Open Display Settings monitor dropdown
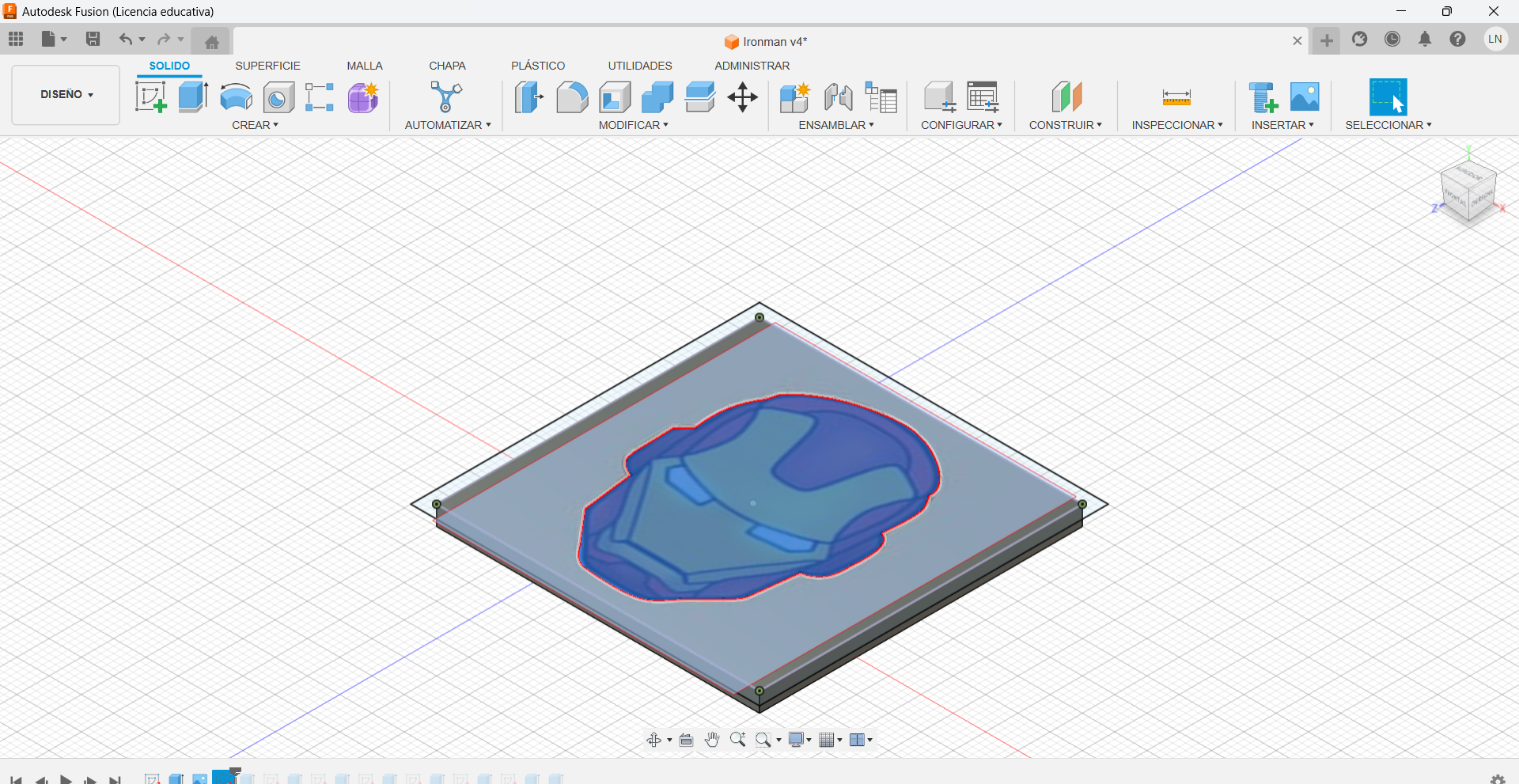Viewport: 1519px width, 784px height. coord(800,740)
